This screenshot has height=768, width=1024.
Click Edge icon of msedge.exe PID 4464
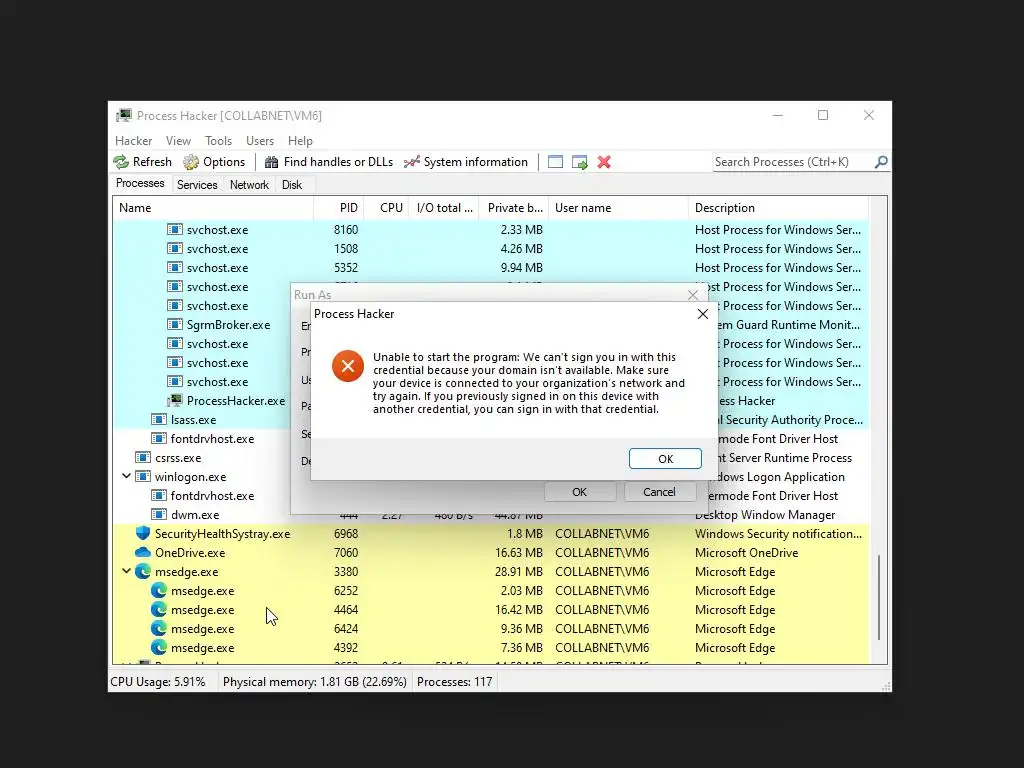(159, 609)
